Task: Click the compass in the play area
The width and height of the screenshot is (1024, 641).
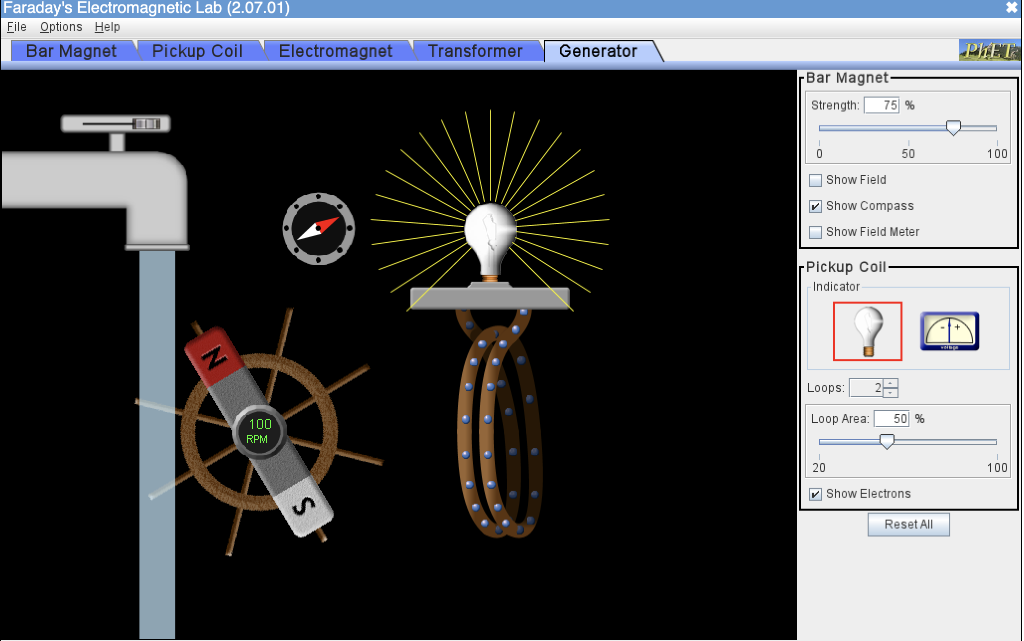Action: [318, 228]
